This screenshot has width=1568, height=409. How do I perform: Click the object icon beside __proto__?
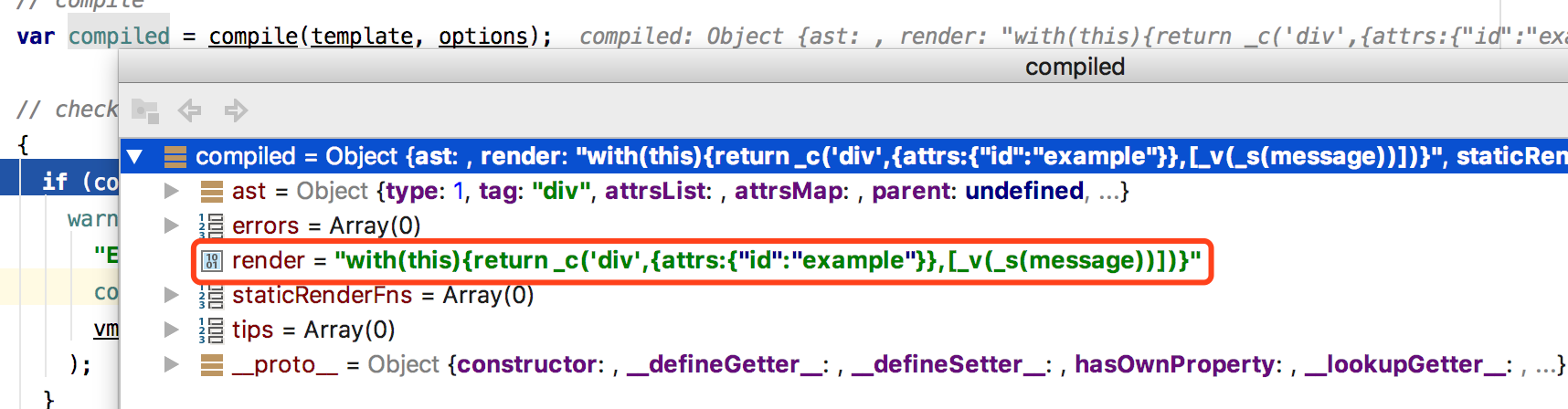(x=211, y=365)
